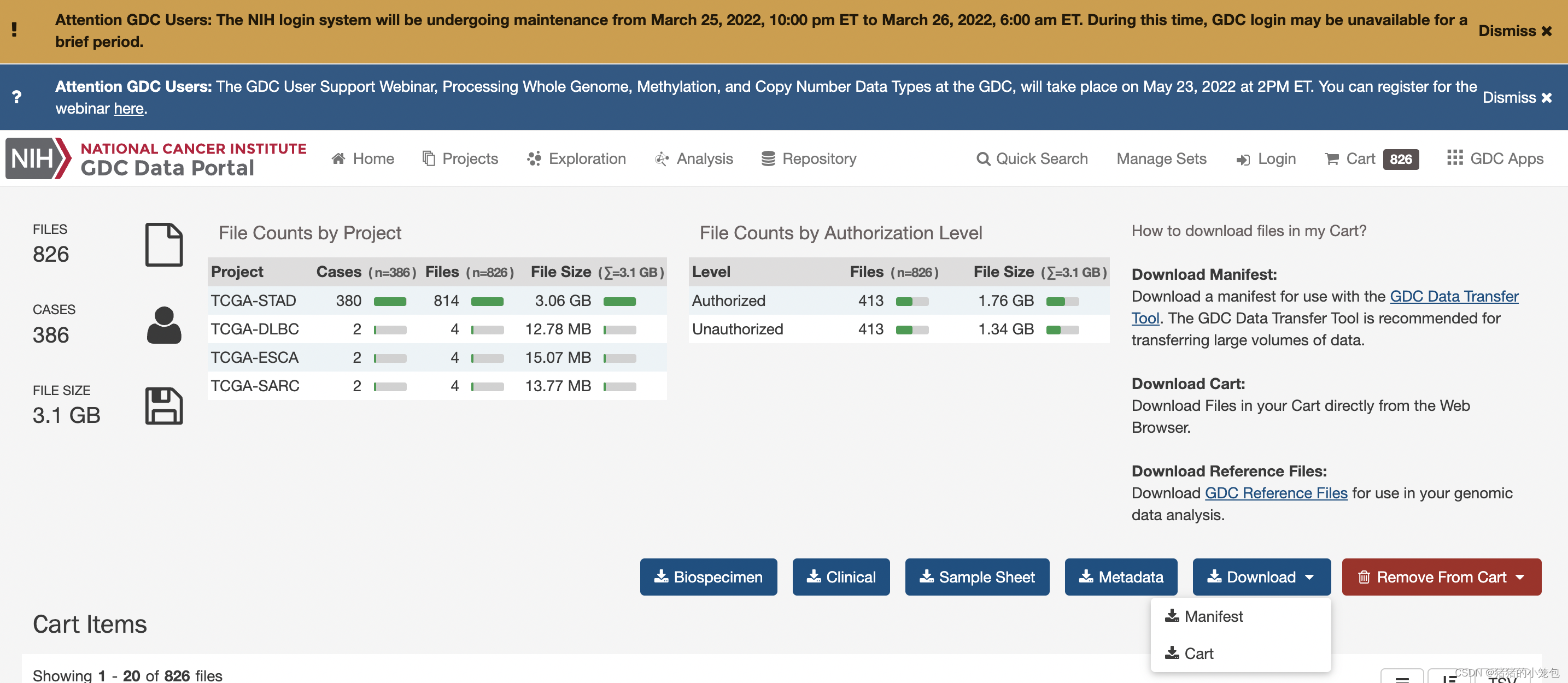
Task: Expand the Download dropdown button
Action: [x=1261, y=576]
